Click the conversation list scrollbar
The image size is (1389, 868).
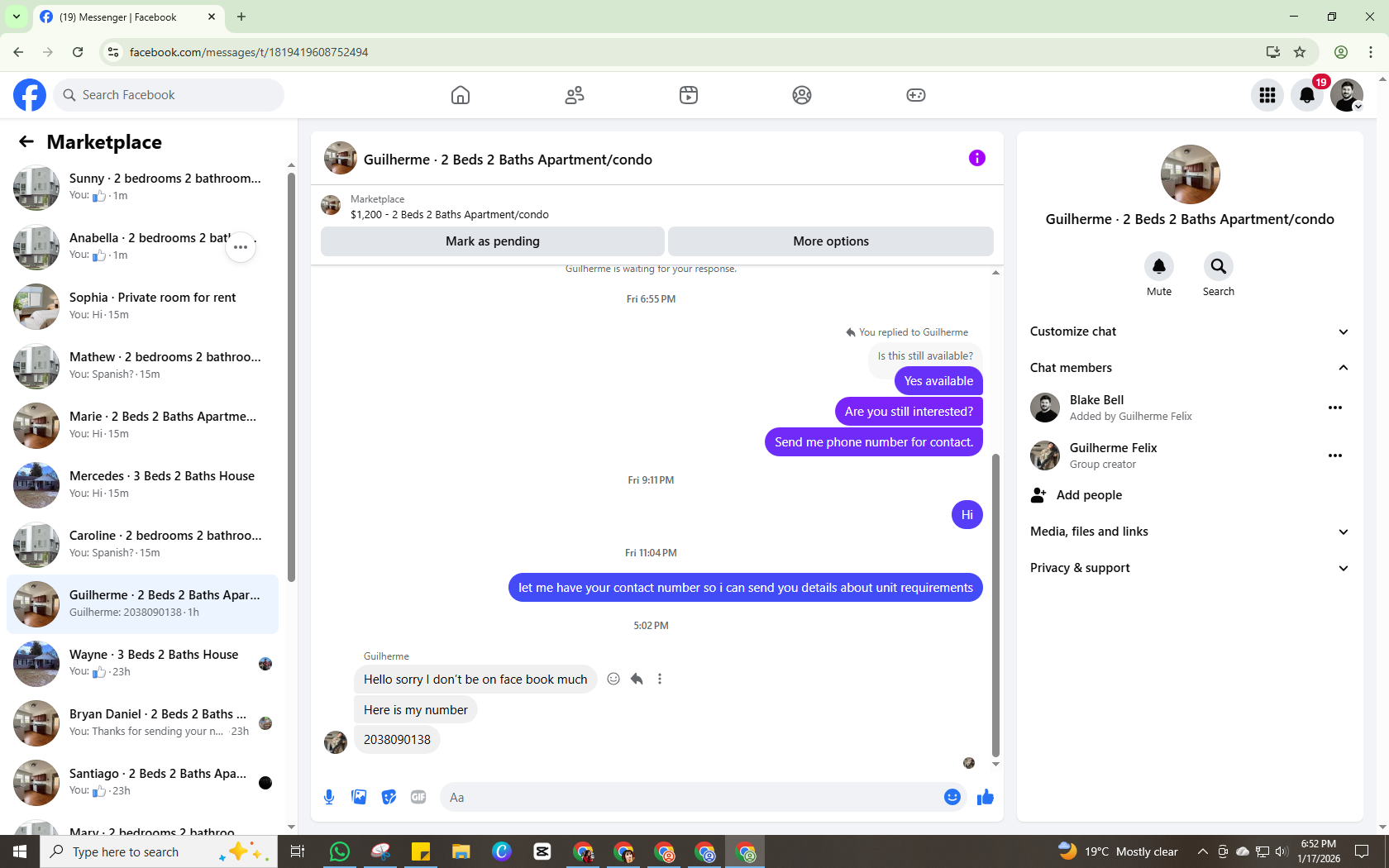point(291,377)
